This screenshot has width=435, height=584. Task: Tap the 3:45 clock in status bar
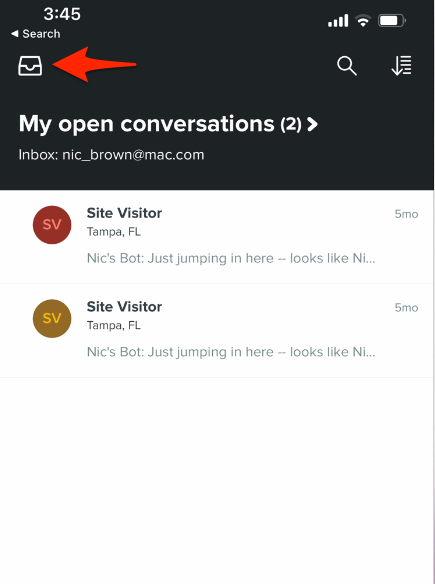tap(62, 14)
